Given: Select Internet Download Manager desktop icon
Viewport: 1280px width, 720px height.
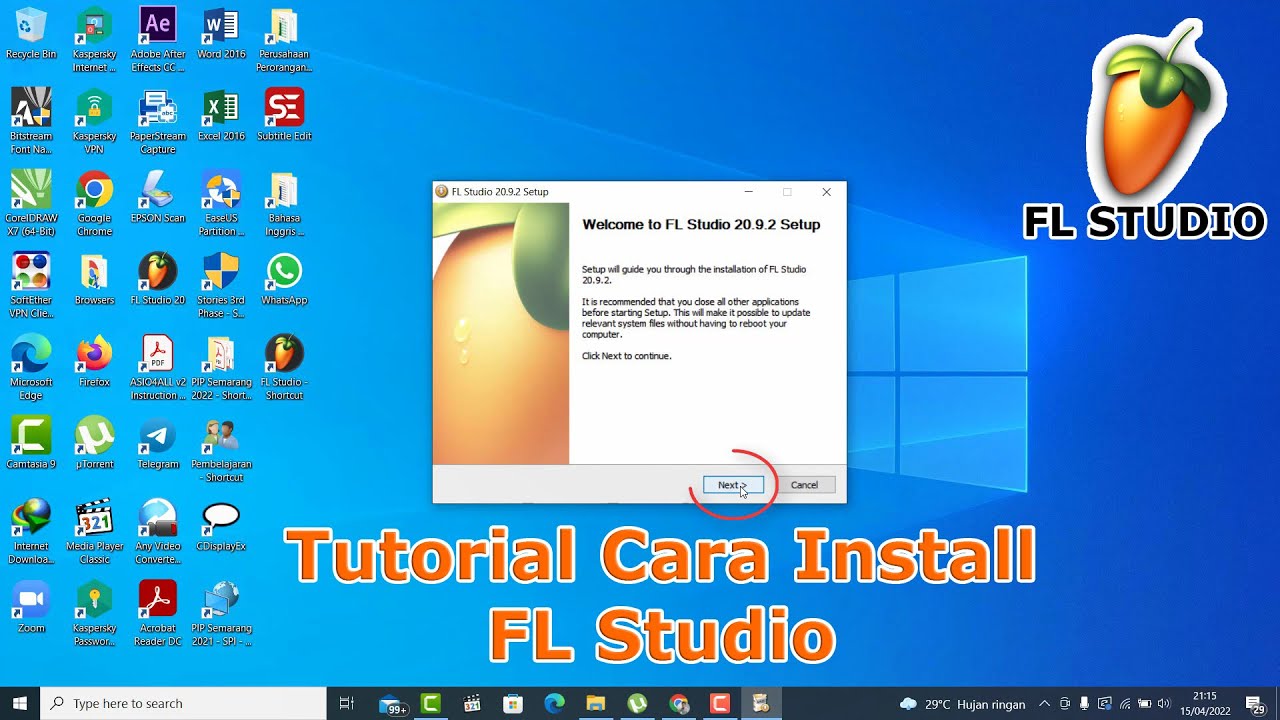Looking at the screenshot, I should [31, 532].
